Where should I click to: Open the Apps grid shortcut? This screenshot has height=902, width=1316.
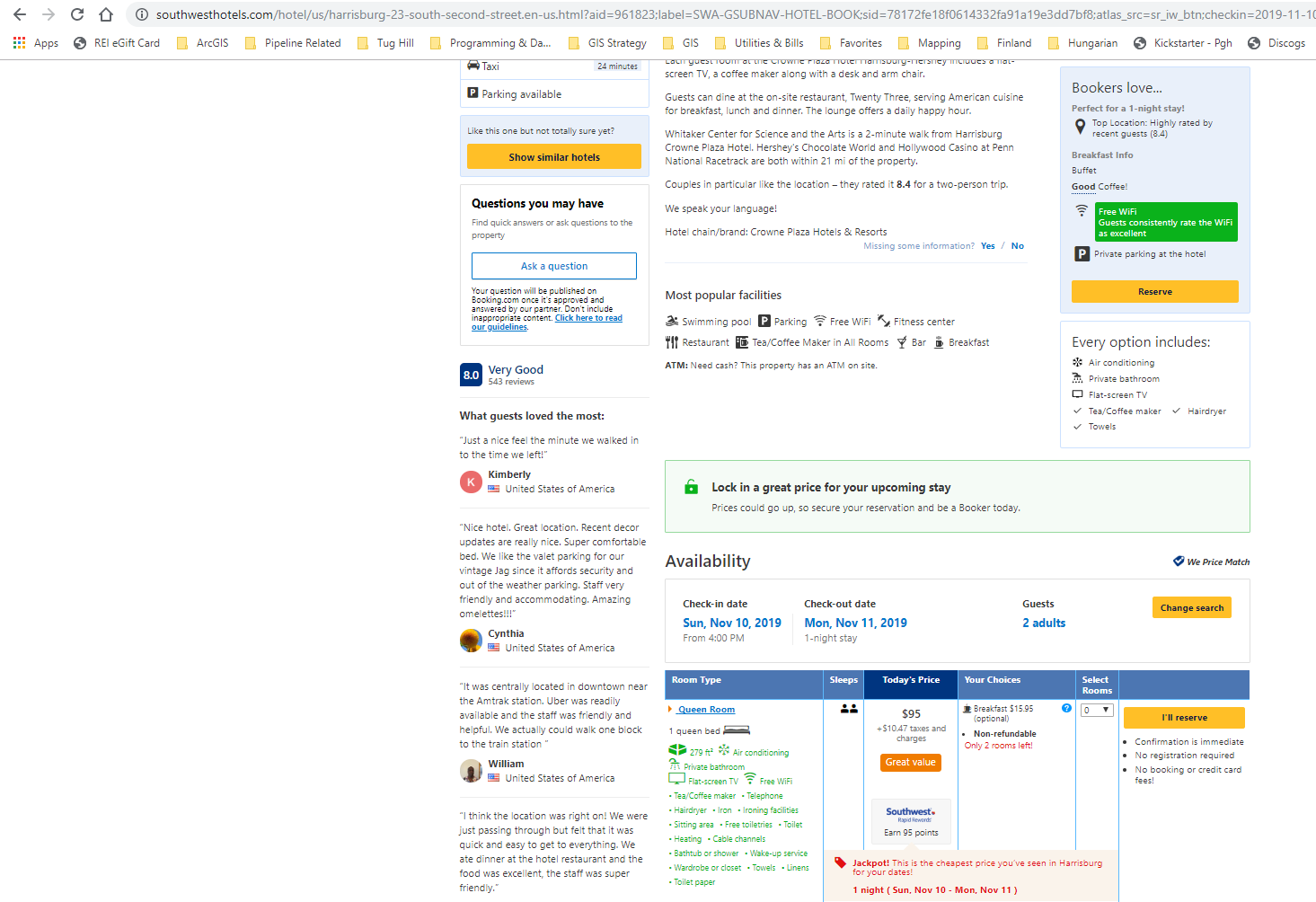click(x=36, y=43)
